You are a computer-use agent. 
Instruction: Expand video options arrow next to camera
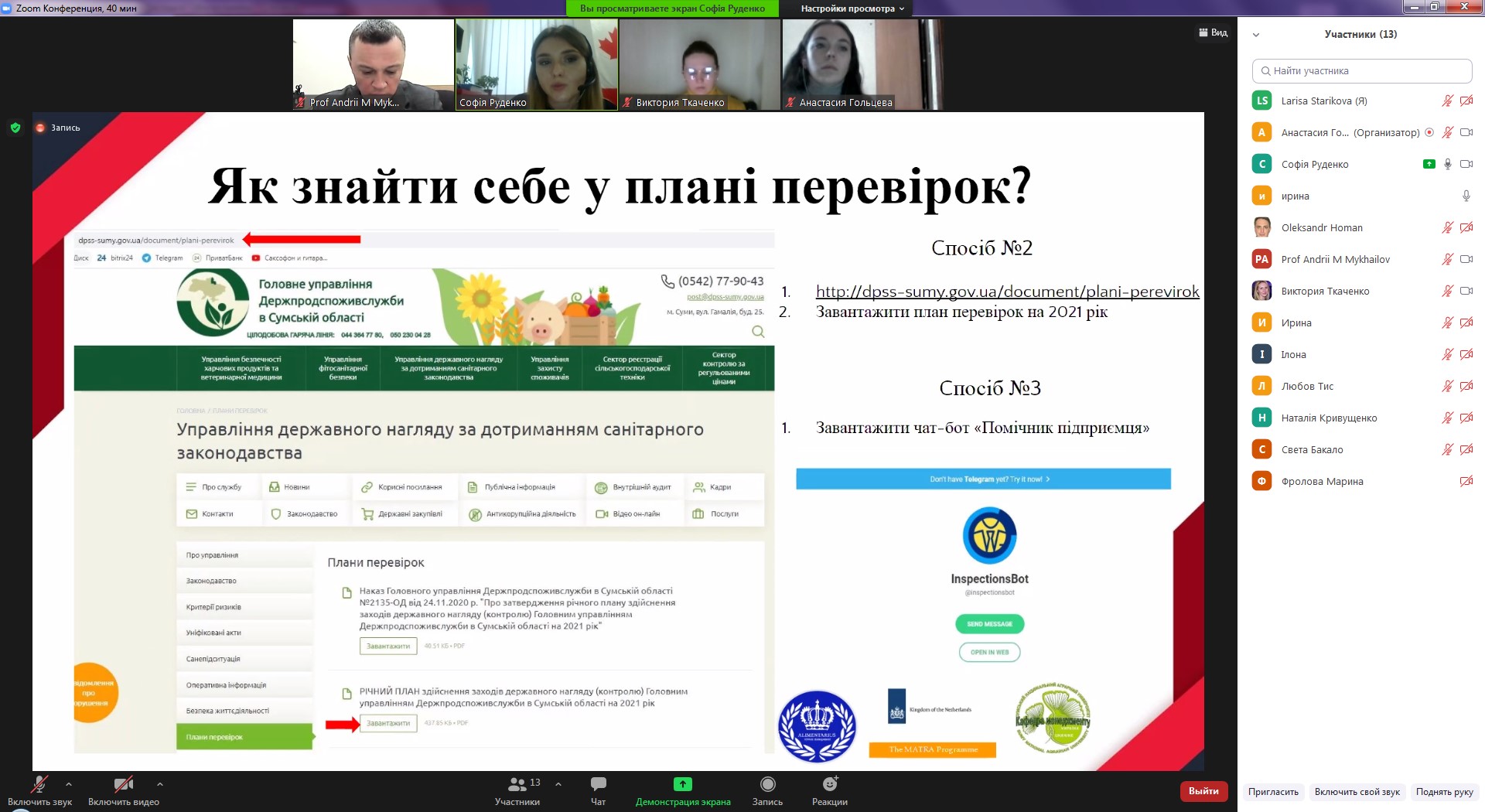[x=160, y=784]
